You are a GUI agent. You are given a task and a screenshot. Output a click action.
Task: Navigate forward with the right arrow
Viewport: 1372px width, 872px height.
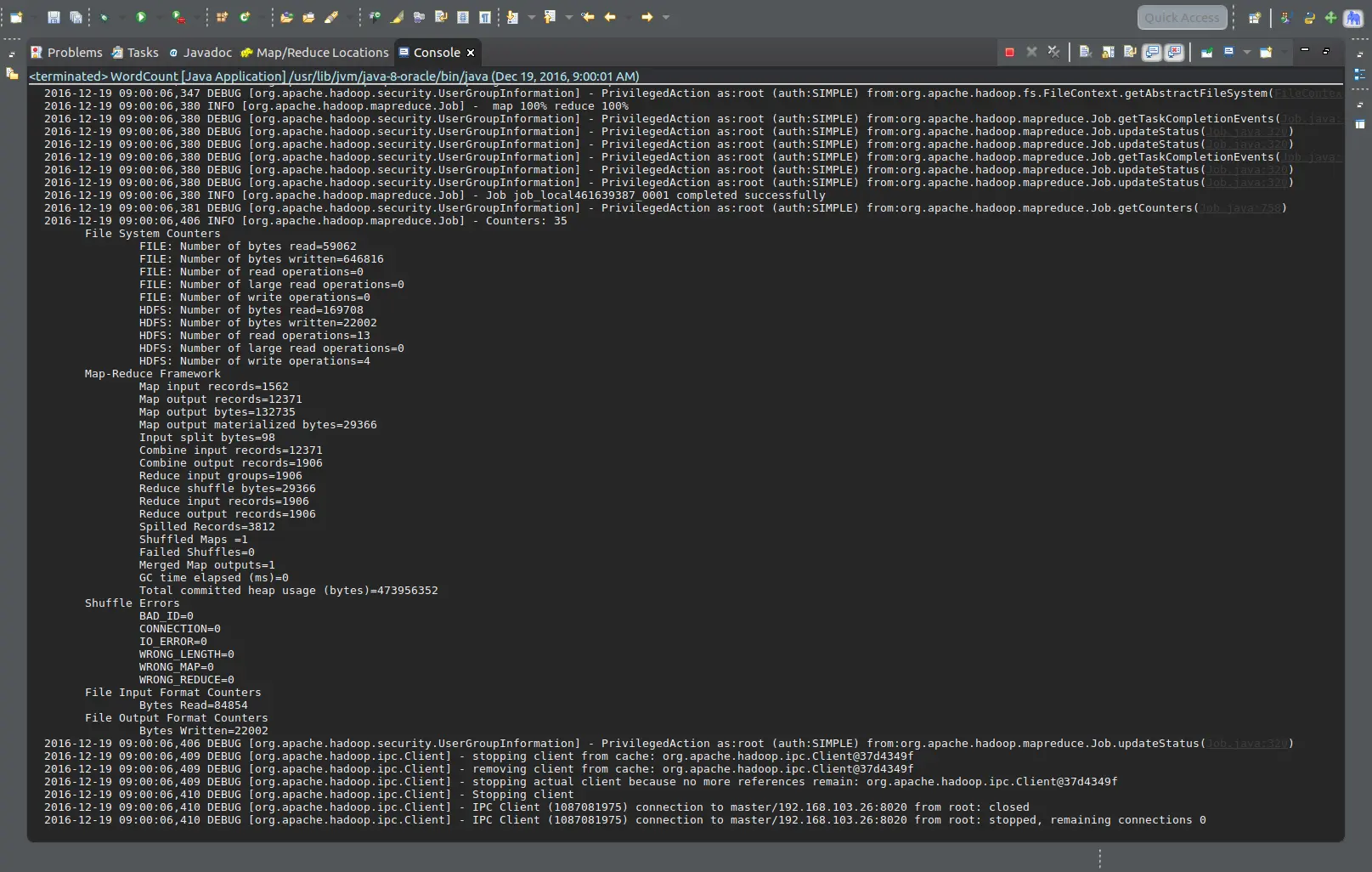pyautogui.click(x=646, y=17)
